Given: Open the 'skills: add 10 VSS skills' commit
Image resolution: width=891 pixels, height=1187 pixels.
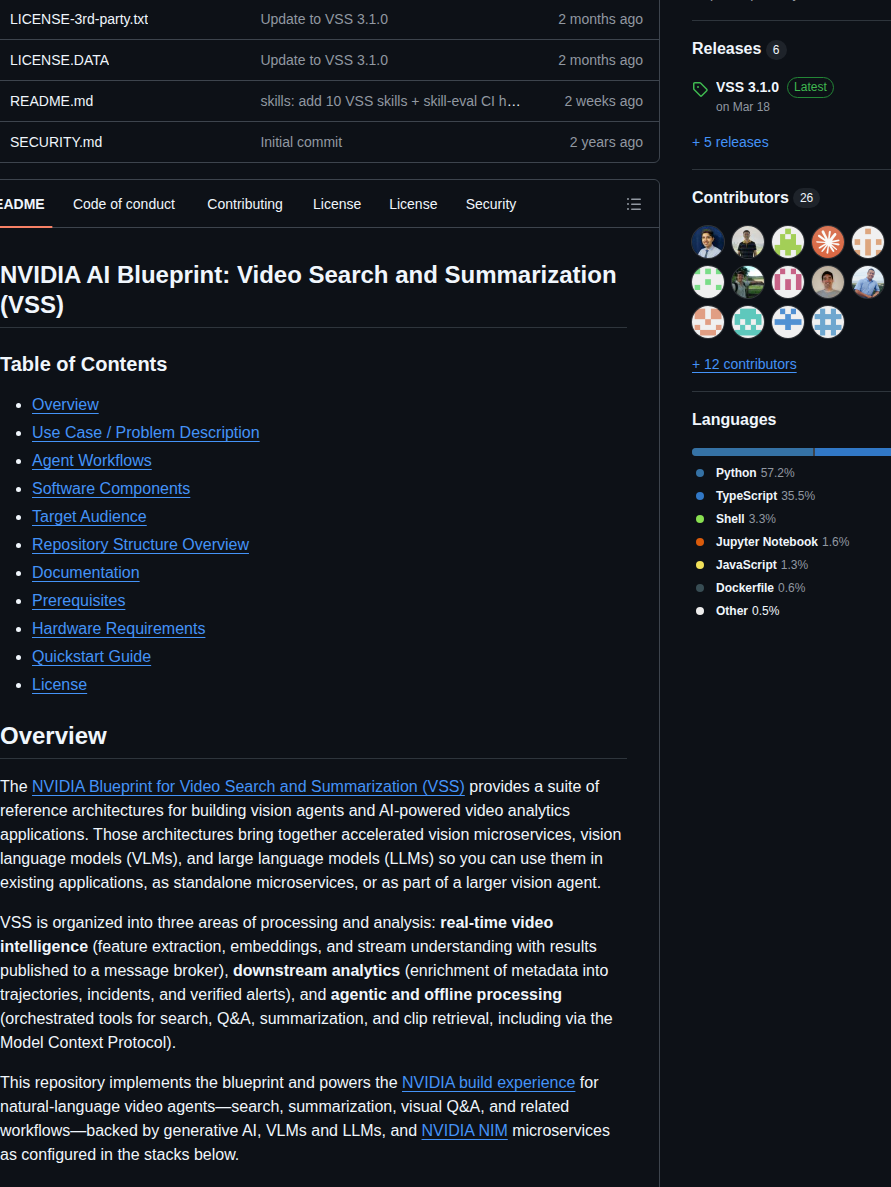Looking at the screenshot, I should click(390, 101).
